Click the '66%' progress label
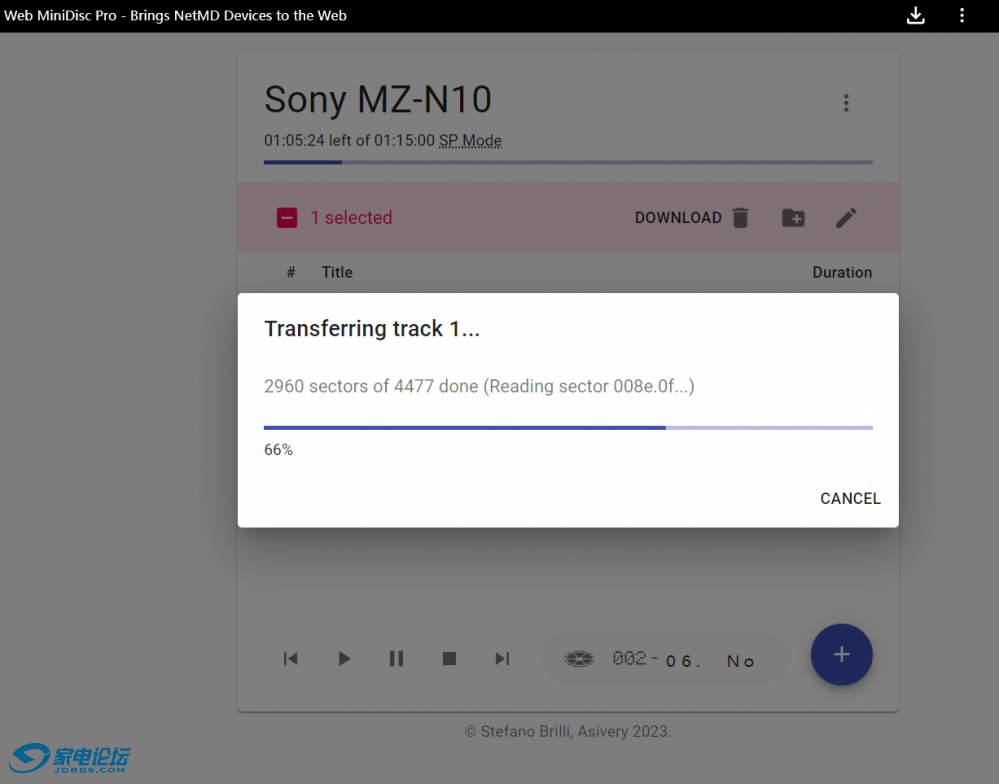The width and height of the screenshot is (999, 784). (x=278, y=450)
